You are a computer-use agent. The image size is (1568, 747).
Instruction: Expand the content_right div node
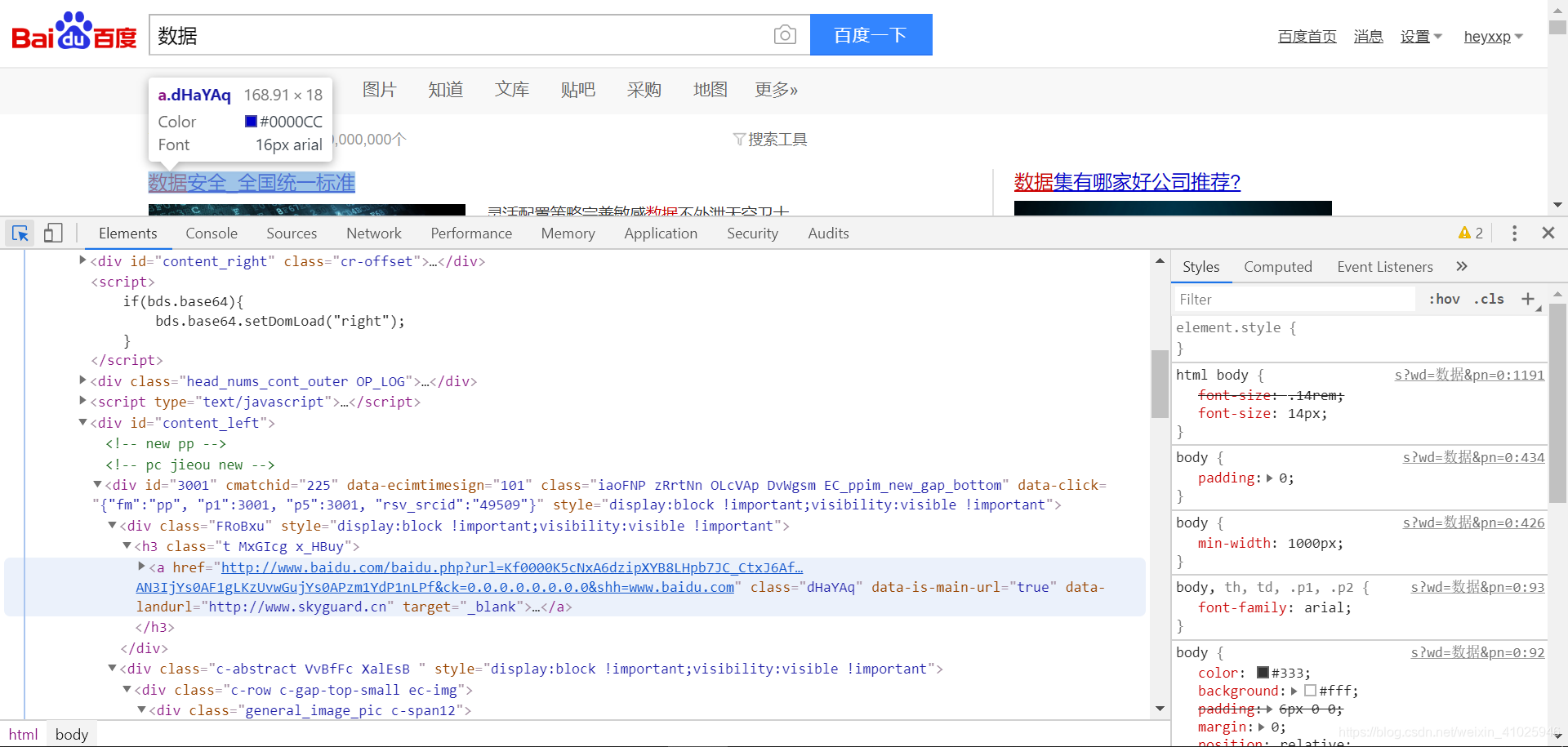click(x=82, y=260)
